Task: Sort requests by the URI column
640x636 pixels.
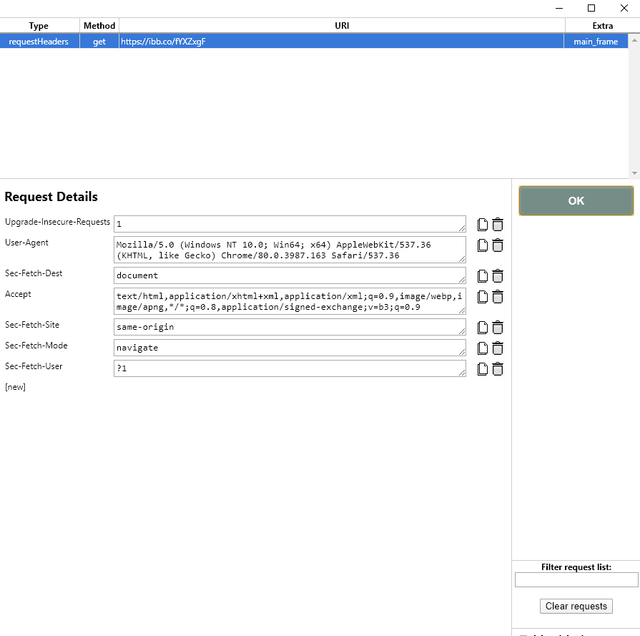Action: tap(342, 26)
